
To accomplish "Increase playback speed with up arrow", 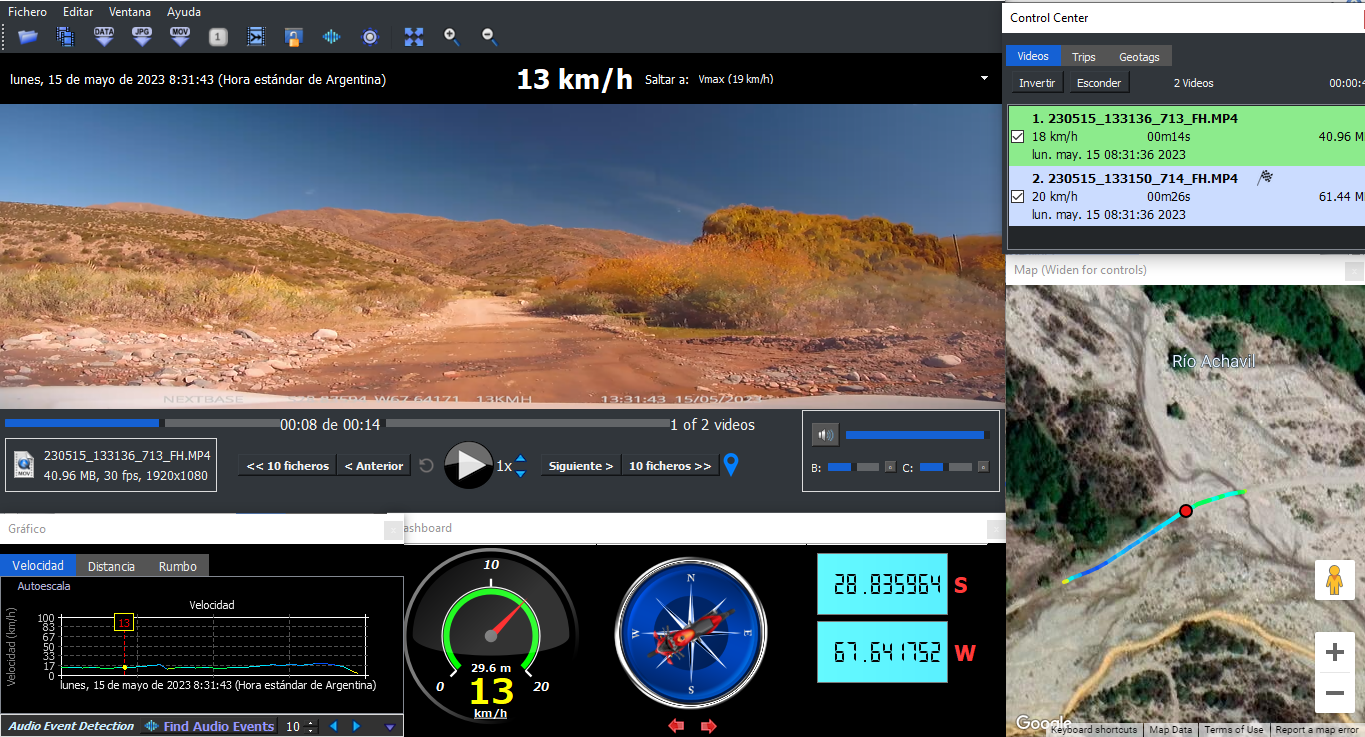I will click(520, 459).
